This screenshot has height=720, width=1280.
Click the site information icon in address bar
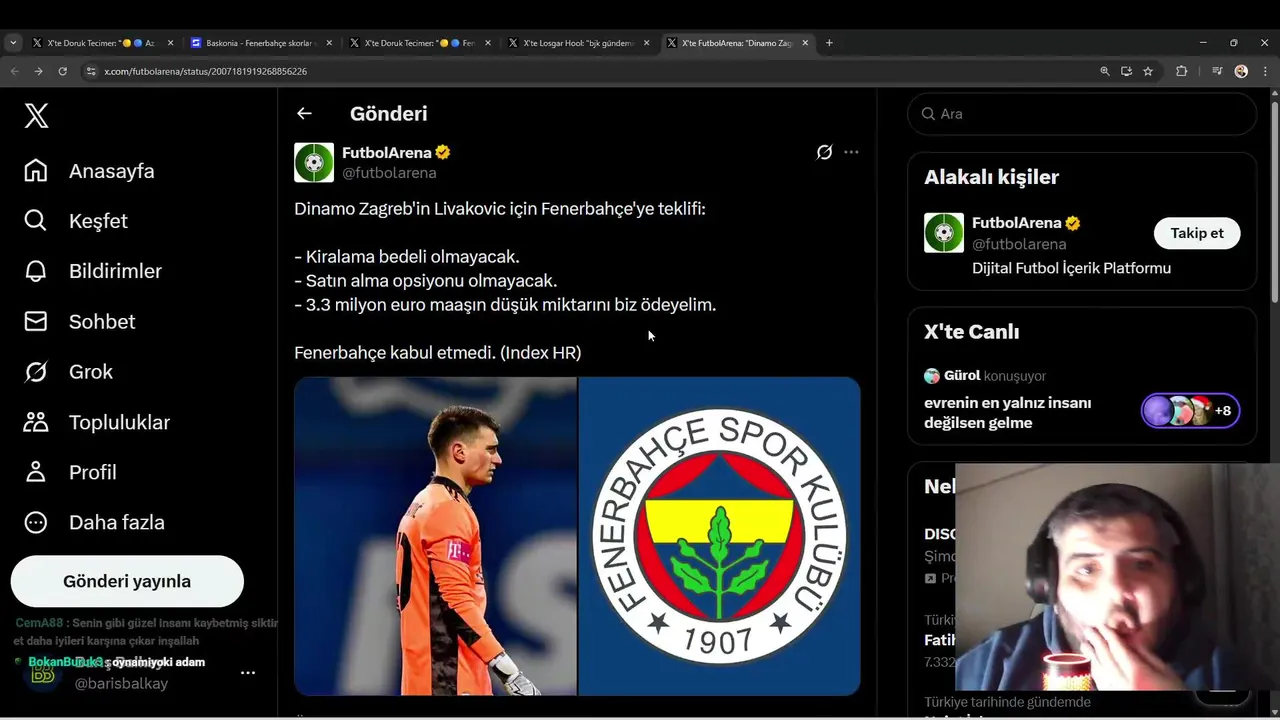[91, 71]
